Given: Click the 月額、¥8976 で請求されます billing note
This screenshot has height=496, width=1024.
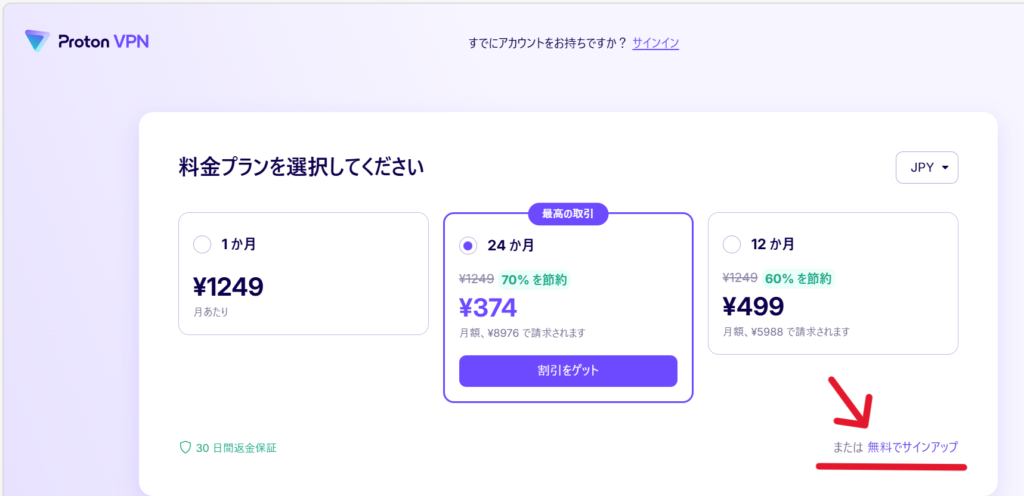Looking at the screenshot, I should pyautogui.click(x=522, y=333).
